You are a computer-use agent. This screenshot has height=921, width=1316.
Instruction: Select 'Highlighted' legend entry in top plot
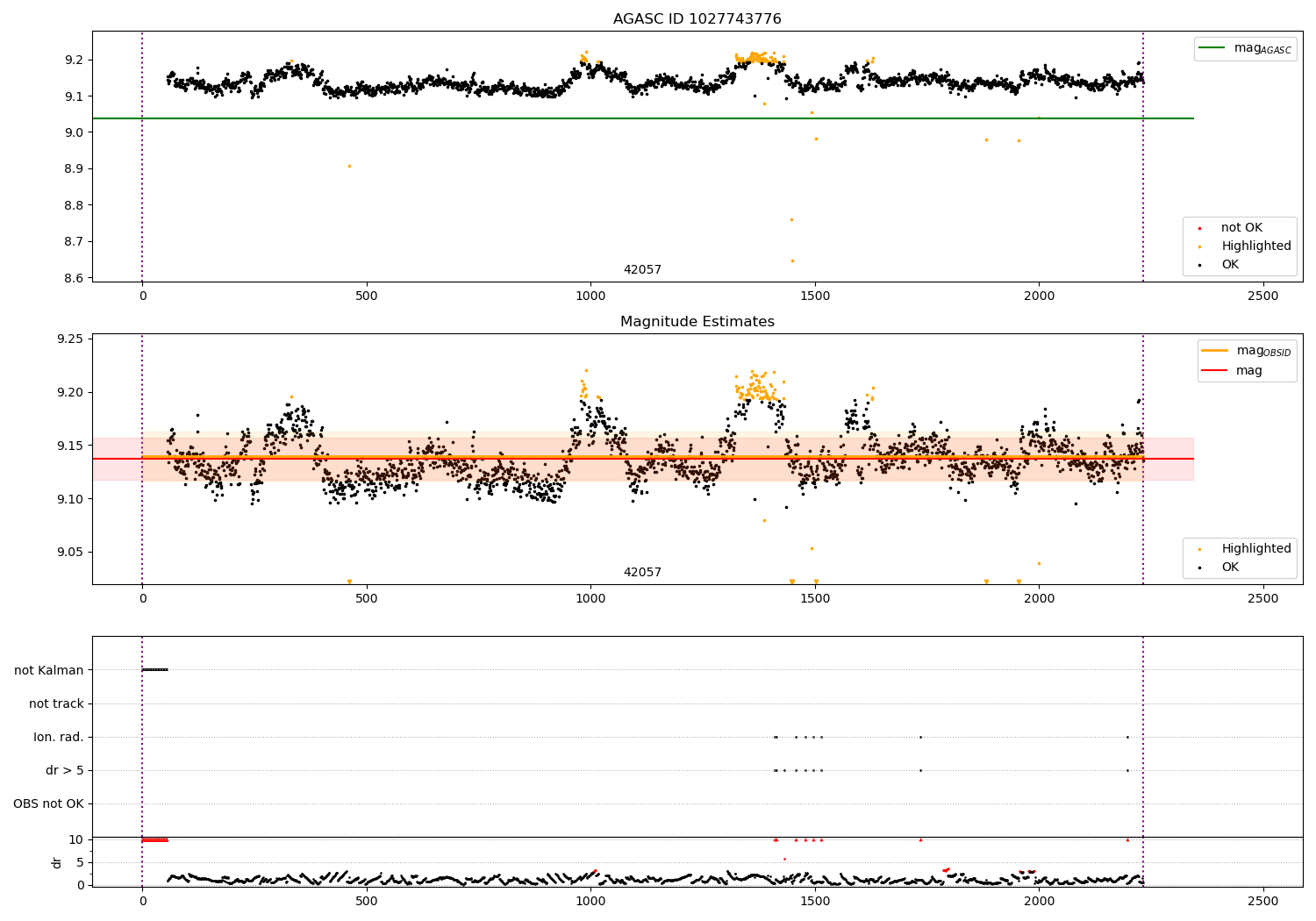1256,246
